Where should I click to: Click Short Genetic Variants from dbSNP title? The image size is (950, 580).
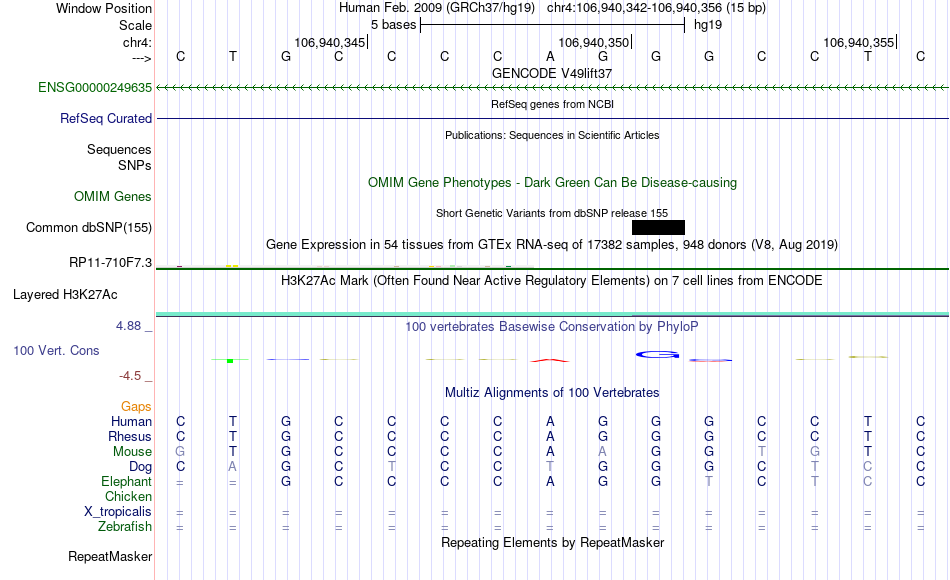pos(552,213)
